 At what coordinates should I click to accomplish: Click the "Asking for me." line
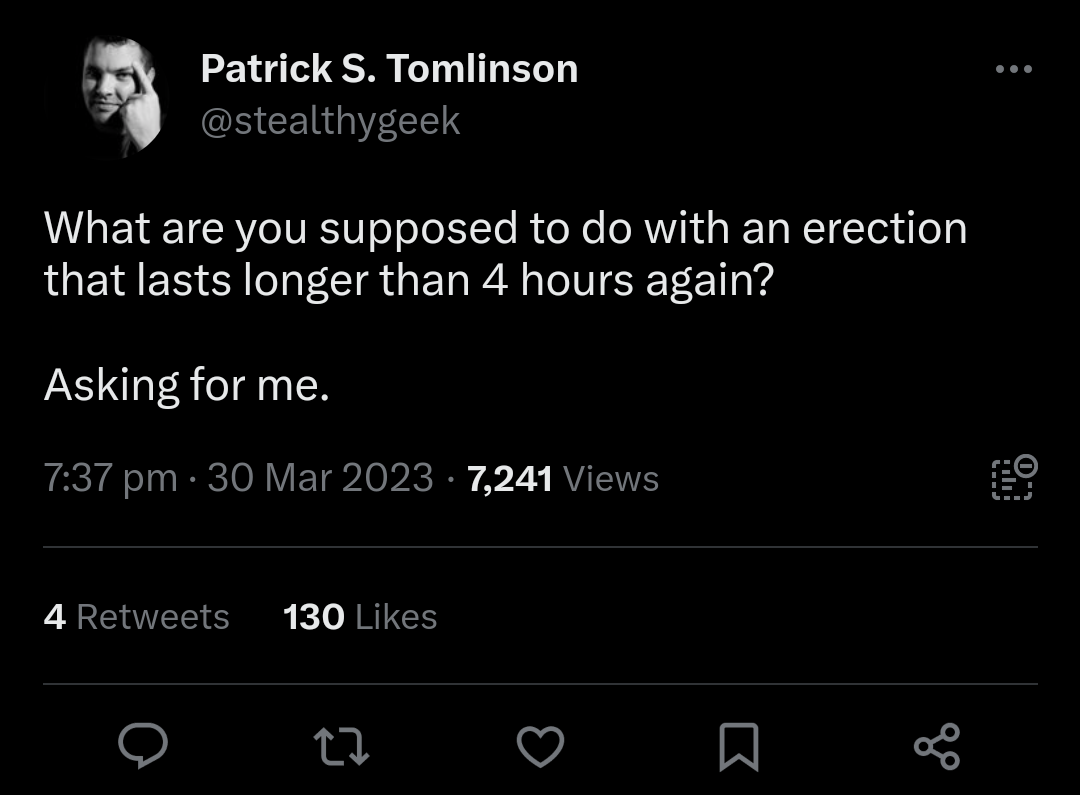(x=186, y=384)
